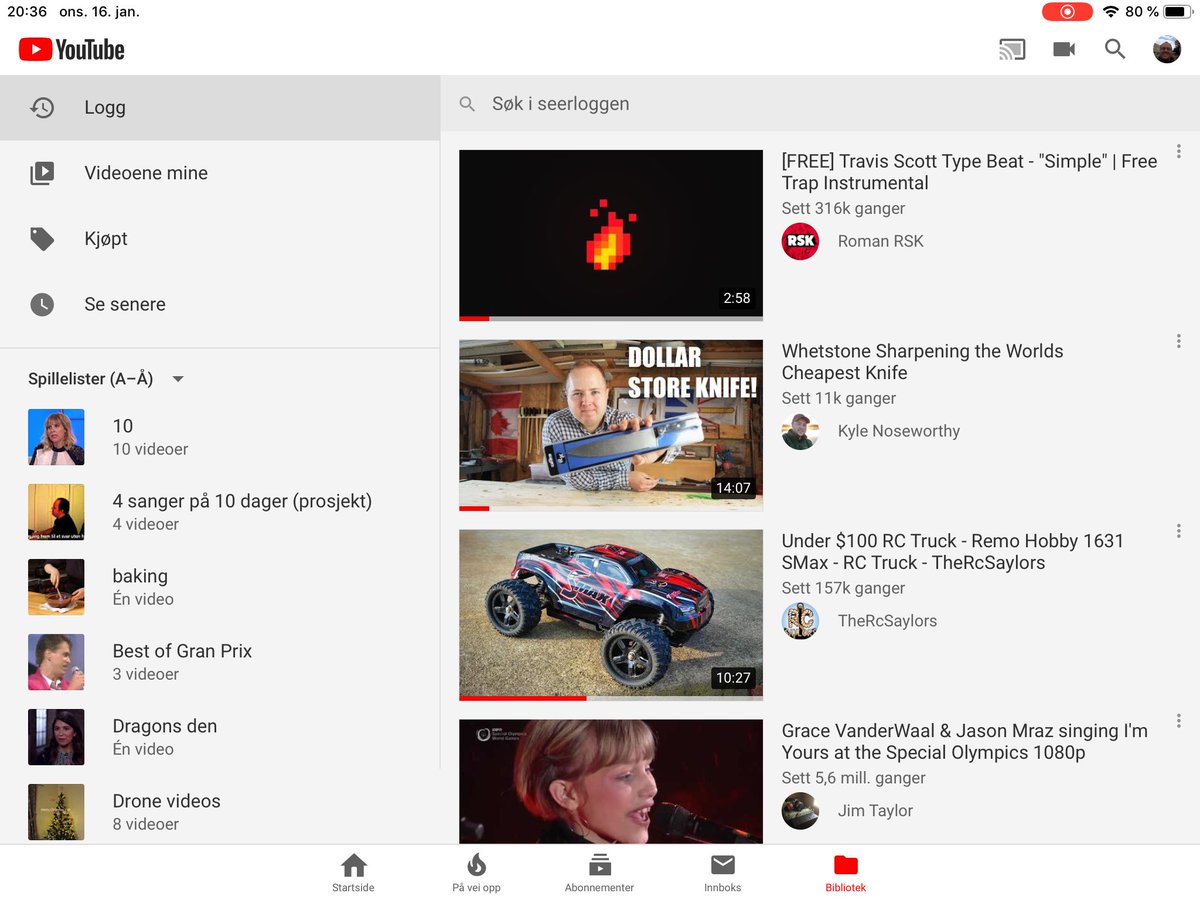Image resolution: width=1200 pixels, height=900 pixels.
Task: Tap the Logg history clock icon
Action: [x=42, y=108]
